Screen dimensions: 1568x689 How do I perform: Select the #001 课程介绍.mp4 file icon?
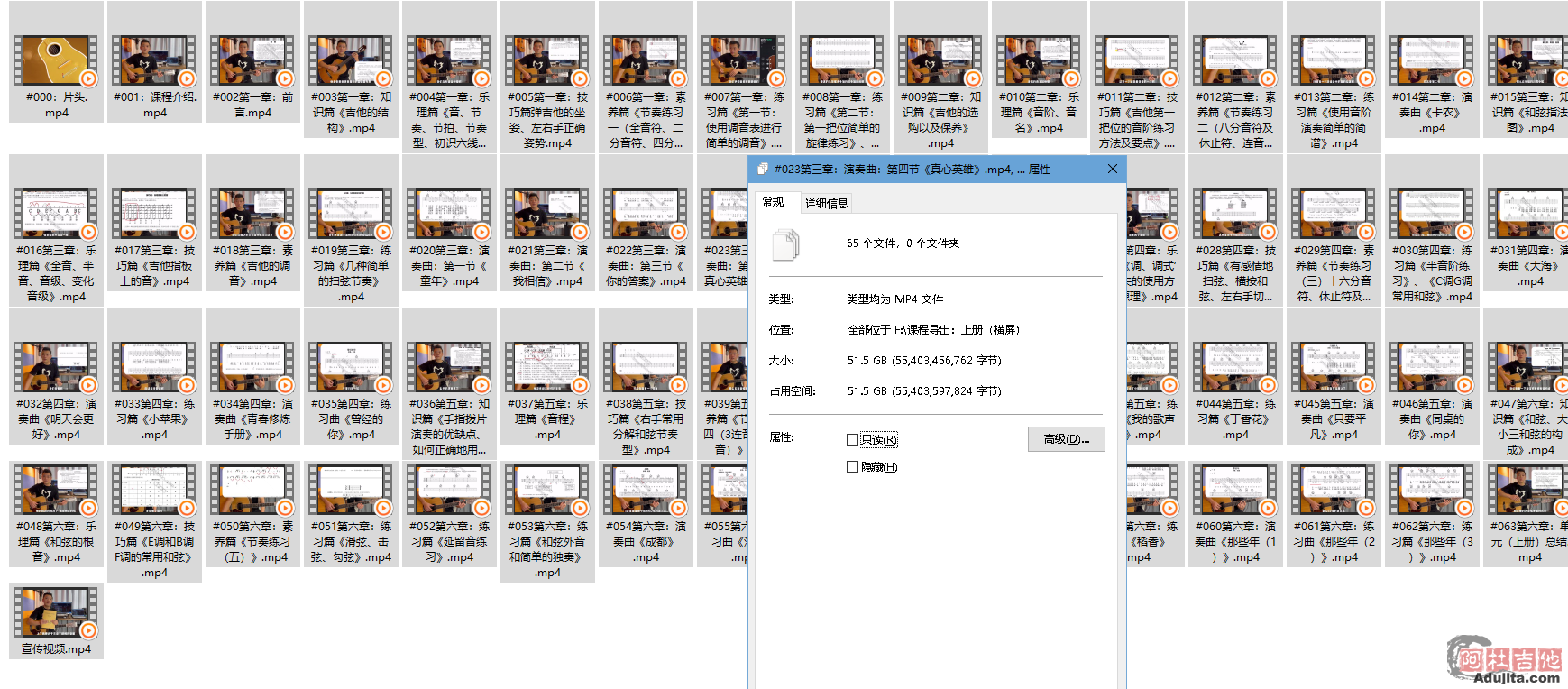(x=154, y=60)
